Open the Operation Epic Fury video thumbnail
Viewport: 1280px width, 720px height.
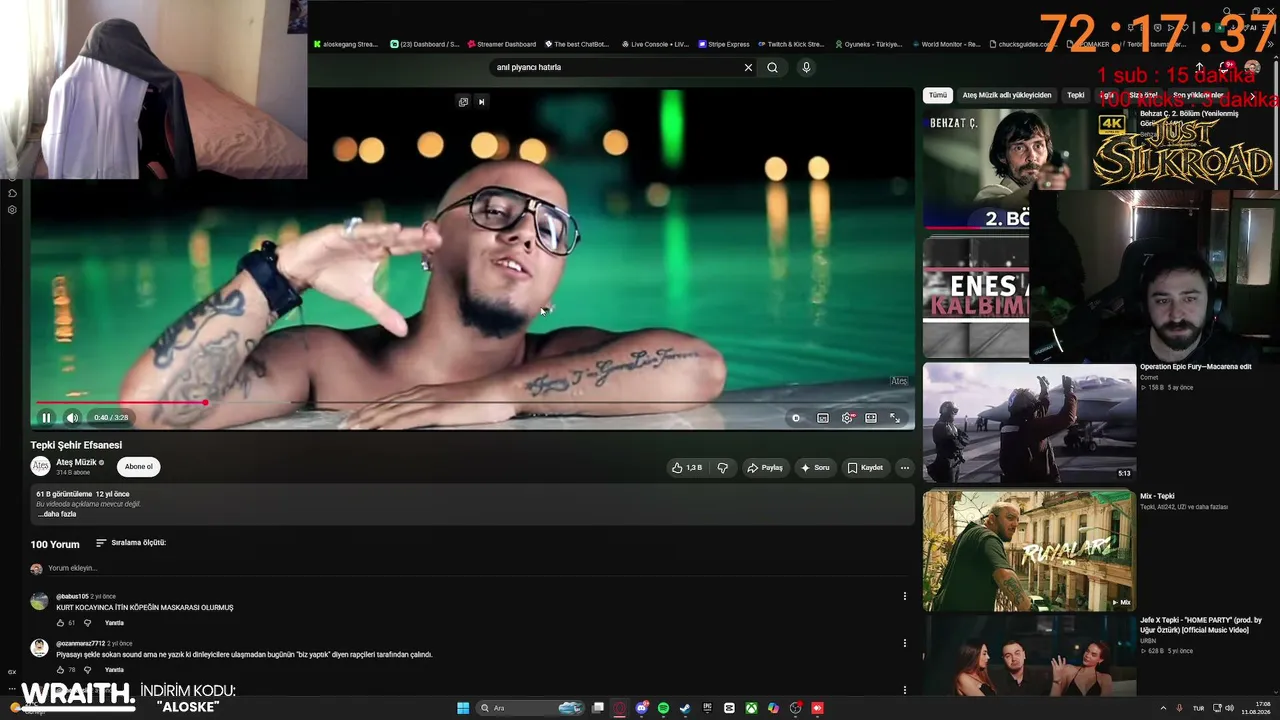[x=1029, y=422]
